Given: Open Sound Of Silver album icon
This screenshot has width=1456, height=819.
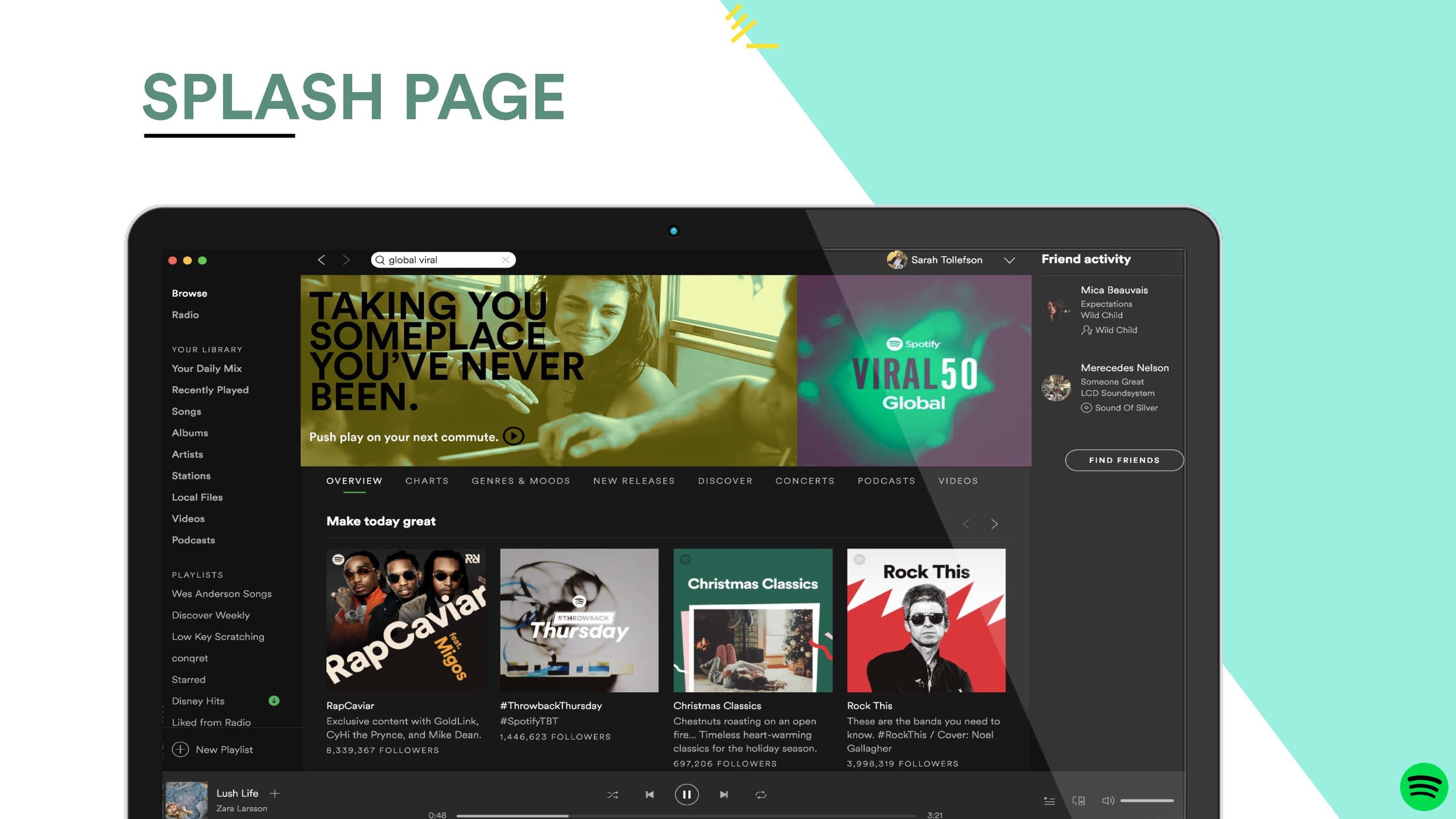Looking at the screenshot, I should 1086,408.
